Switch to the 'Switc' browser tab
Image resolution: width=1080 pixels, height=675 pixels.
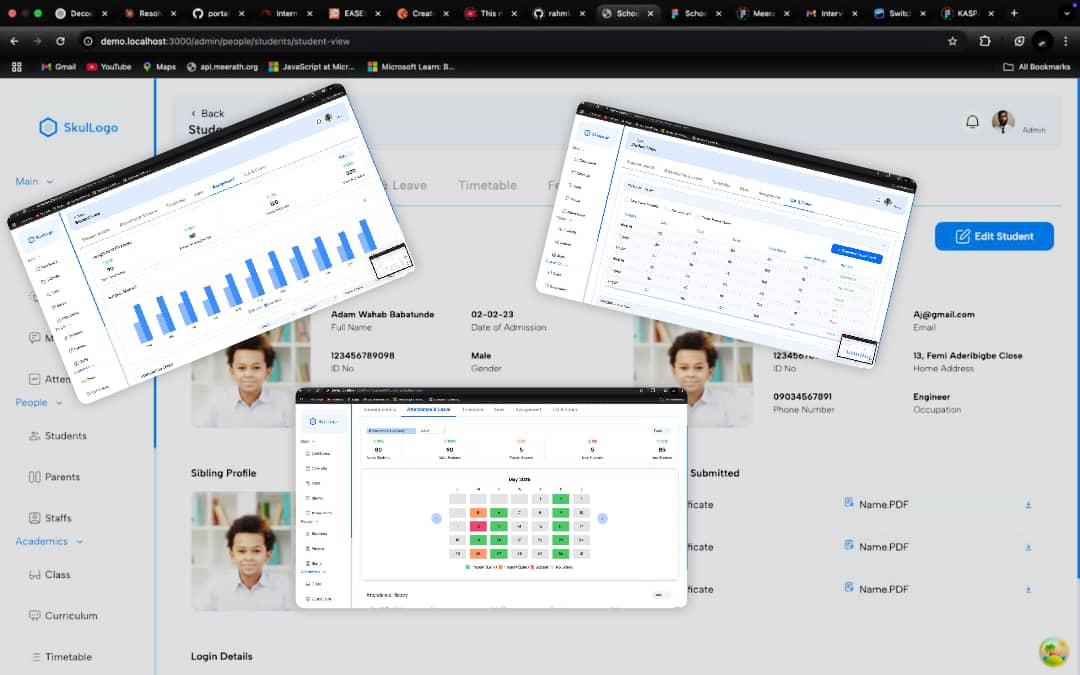899,13
